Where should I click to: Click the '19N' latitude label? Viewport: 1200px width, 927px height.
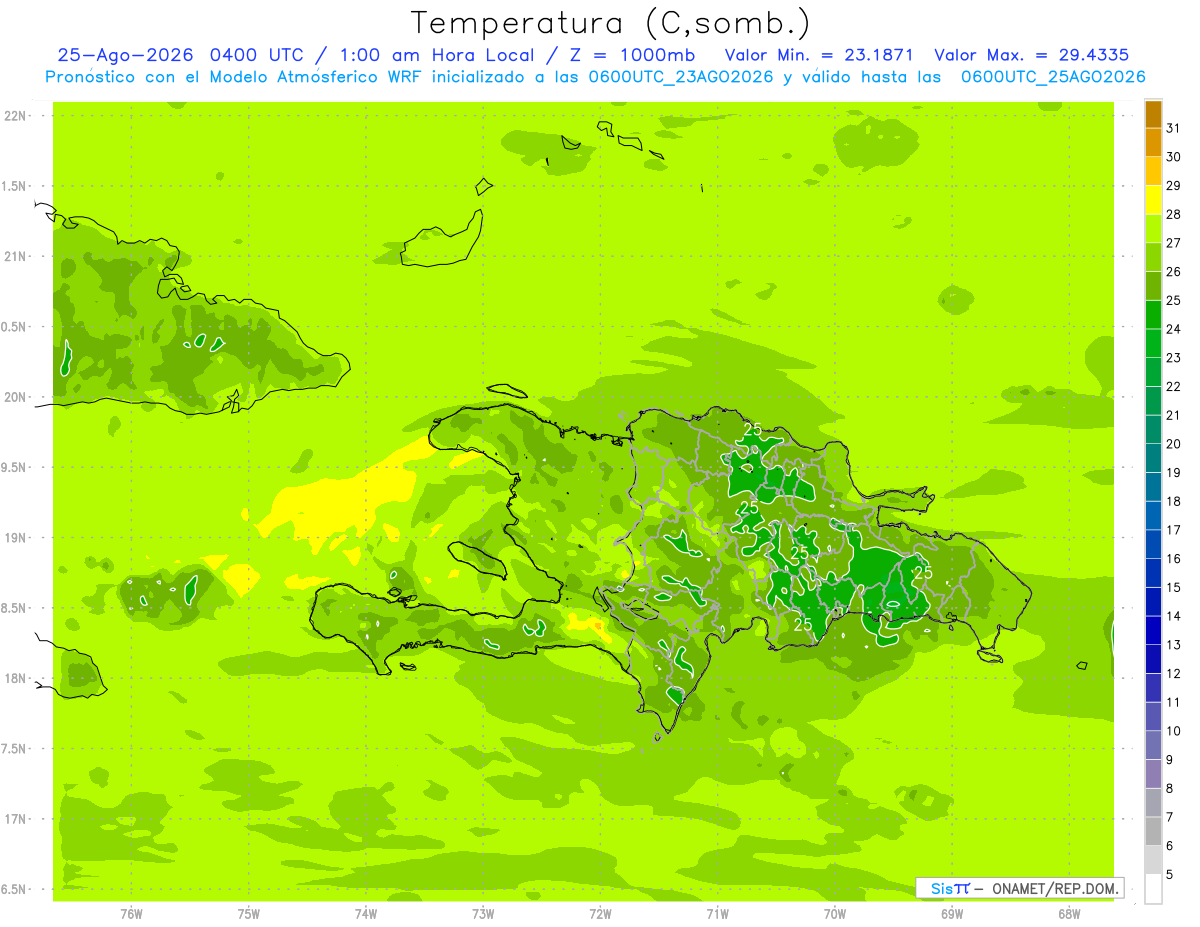pos(16,538)
